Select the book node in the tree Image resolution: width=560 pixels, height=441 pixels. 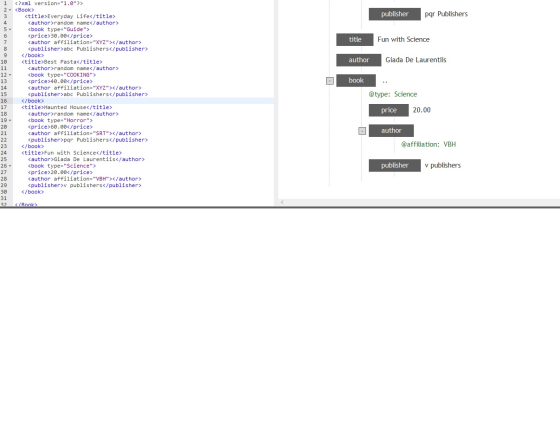tap(356, 80)
